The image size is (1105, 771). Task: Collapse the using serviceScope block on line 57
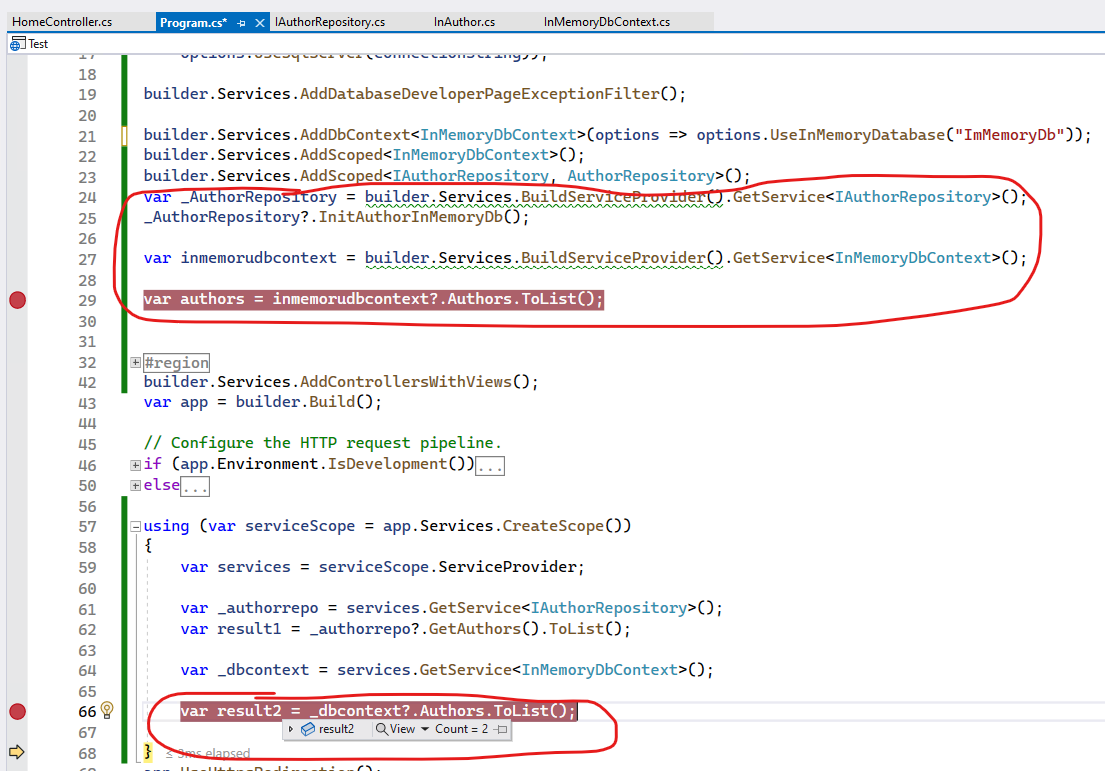pos(135,526)
